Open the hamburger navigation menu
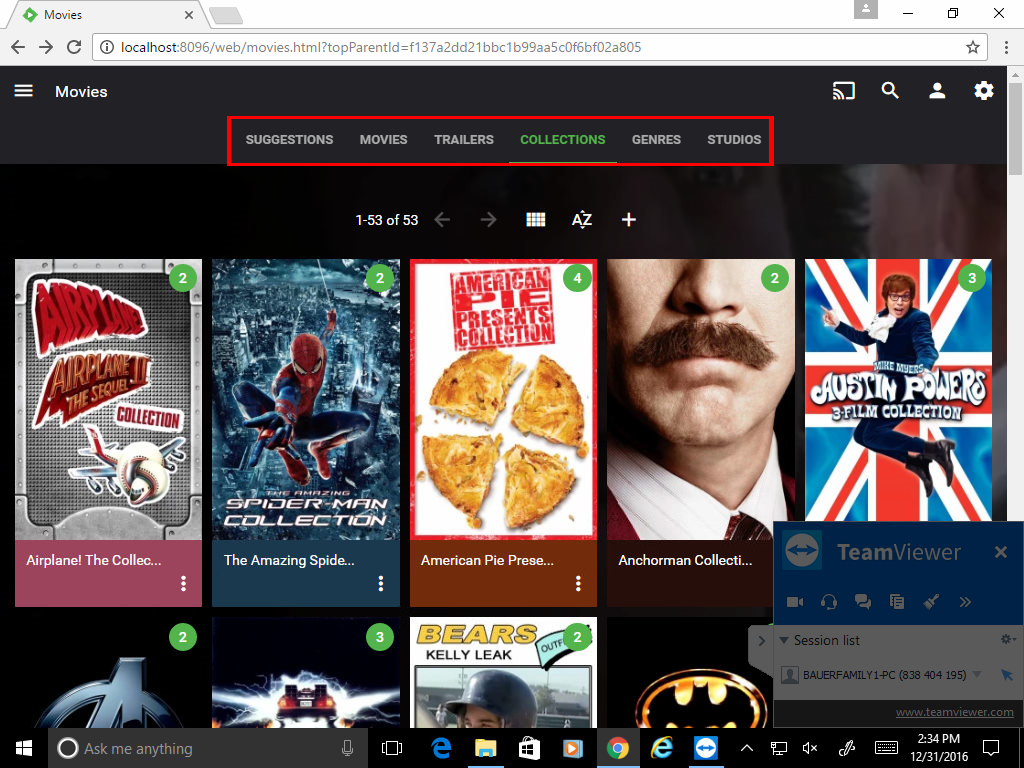The width and height of the screenshot is (1024, 768). (24, 91)
